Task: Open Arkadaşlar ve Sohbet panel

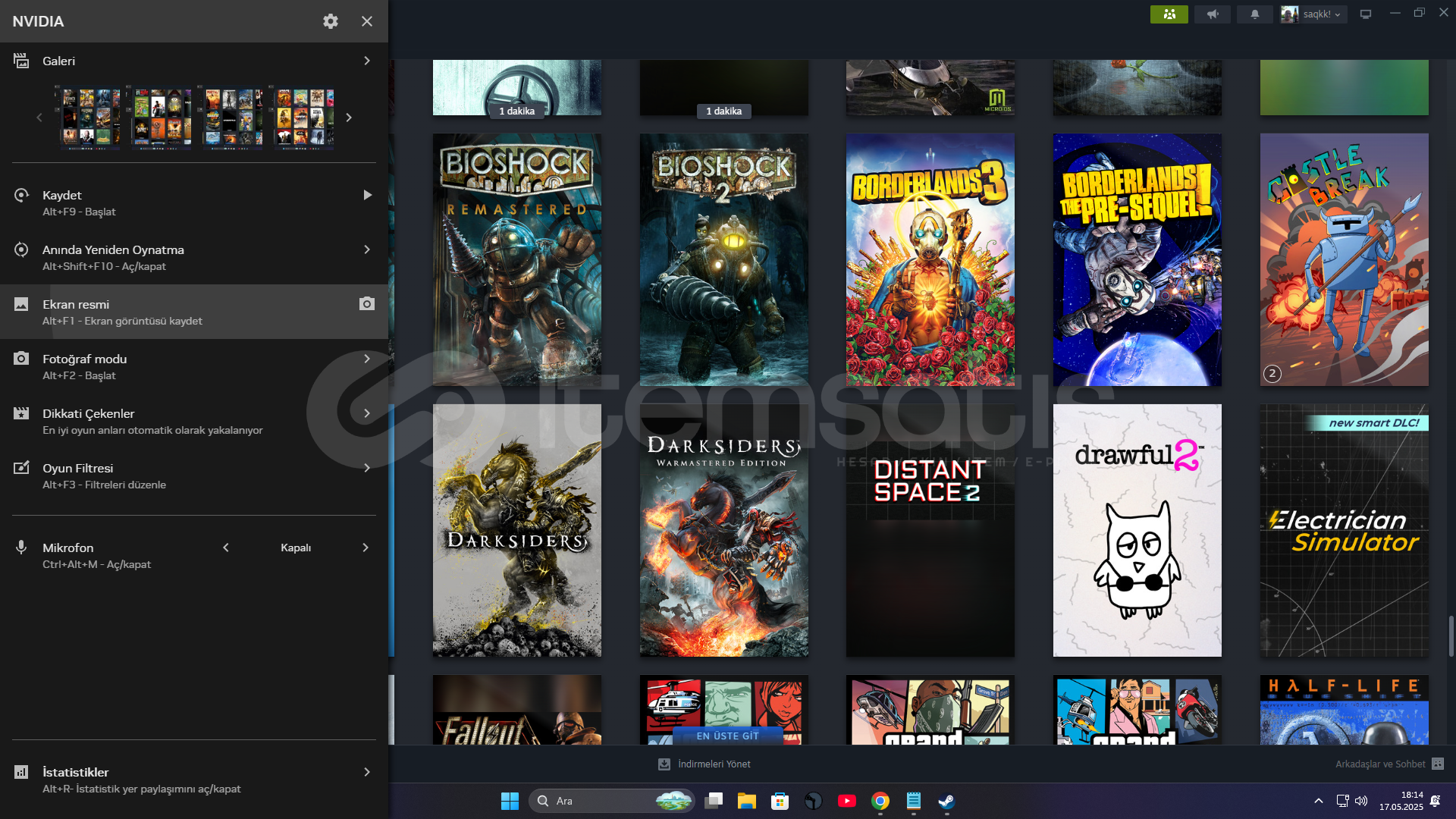Action: pos(1389,764)
